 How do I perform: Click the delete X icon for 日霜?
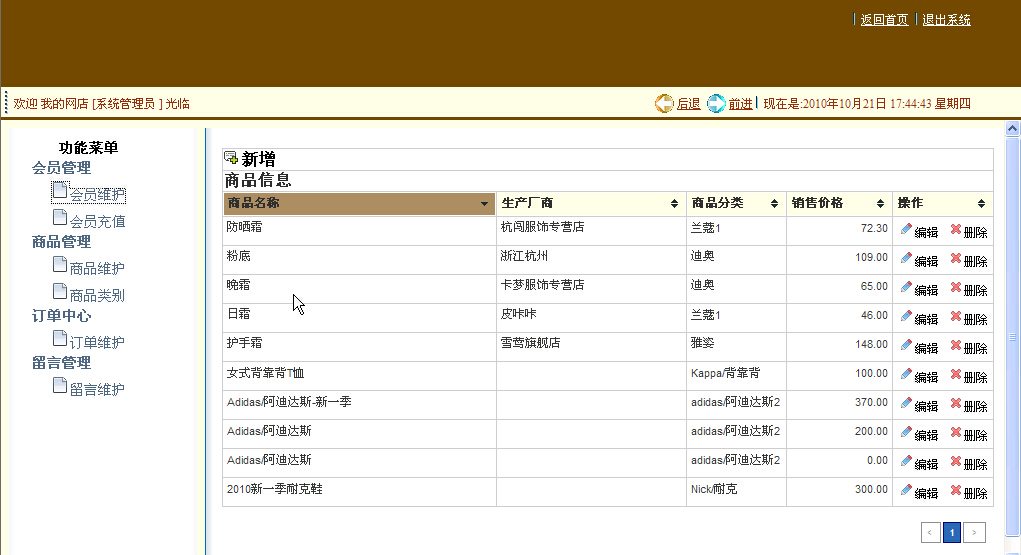click(956, 316)
